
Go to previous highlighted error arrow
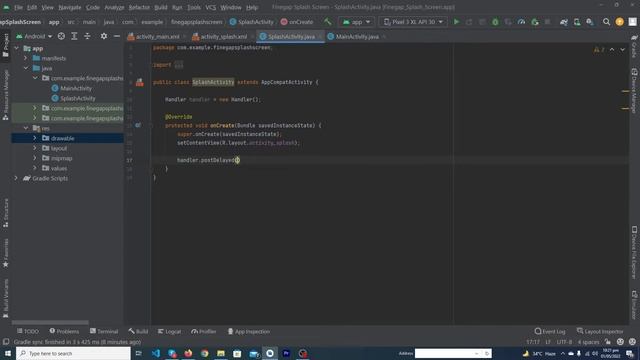click(x=612, y=49)
